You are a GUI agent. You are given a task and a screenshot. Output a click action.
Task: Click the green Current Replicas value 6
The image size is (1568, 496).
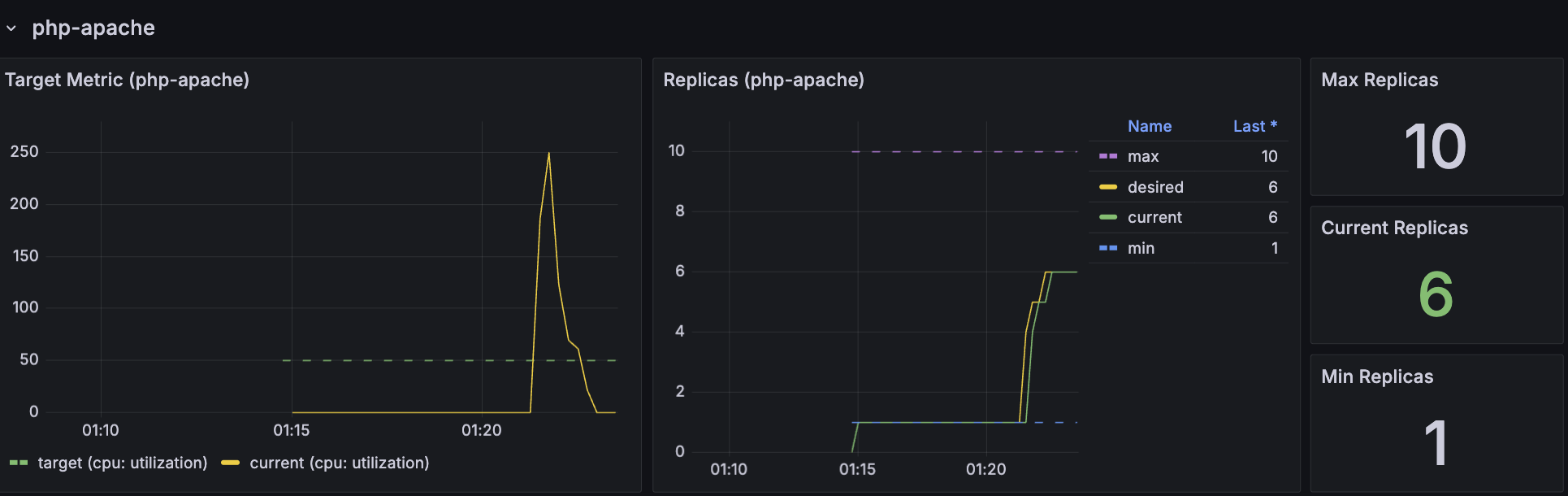[x=1435, y=294]
